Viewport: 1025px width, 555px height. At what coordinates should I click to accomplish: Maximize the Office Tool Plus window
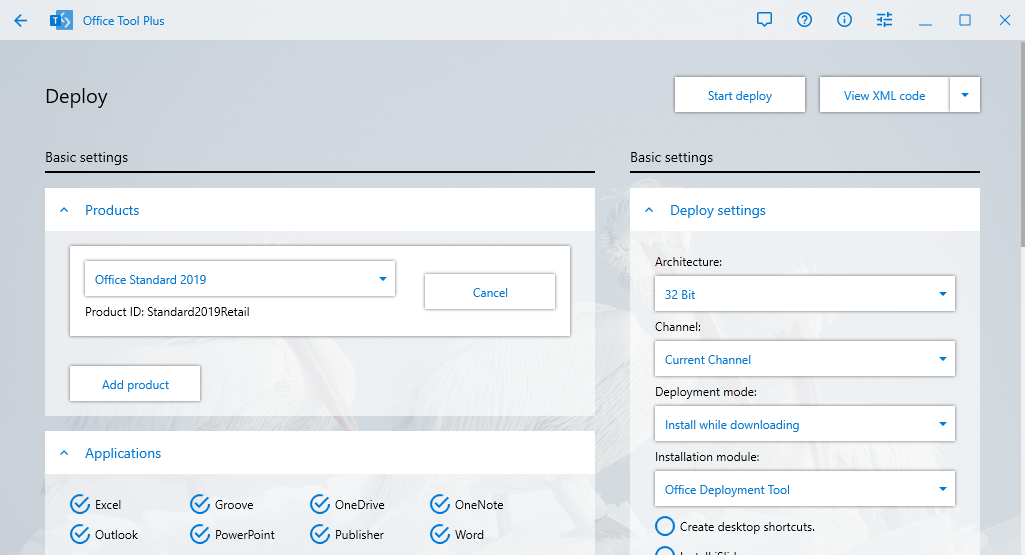pyautogui.click(x=965, y=20)
